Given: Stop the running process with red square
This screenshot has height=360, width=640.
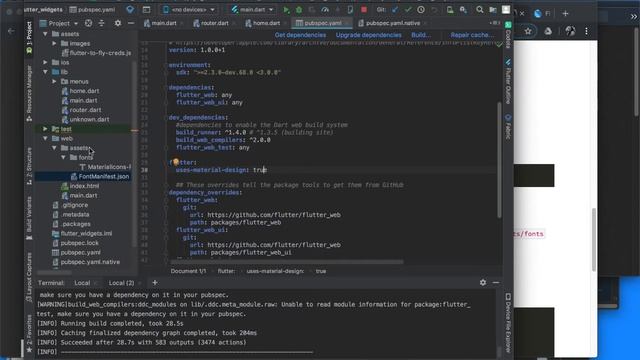Looking at the screenshot, I should pyautogui.click(x=364, y=9).
